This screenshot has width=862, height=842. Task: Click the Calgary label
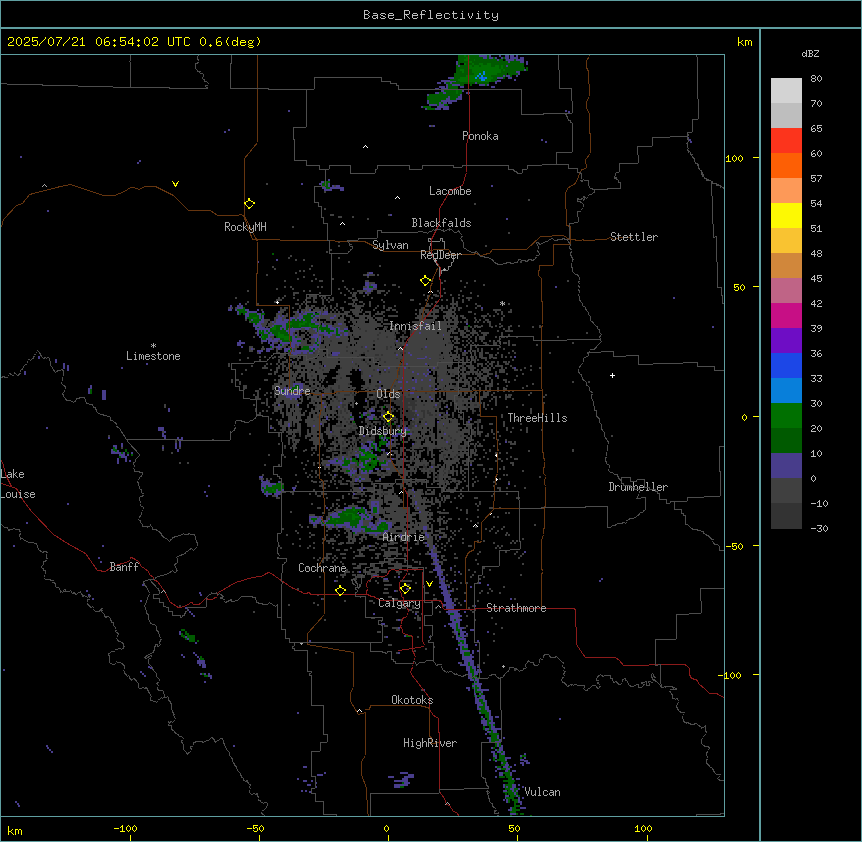(399, 603)
